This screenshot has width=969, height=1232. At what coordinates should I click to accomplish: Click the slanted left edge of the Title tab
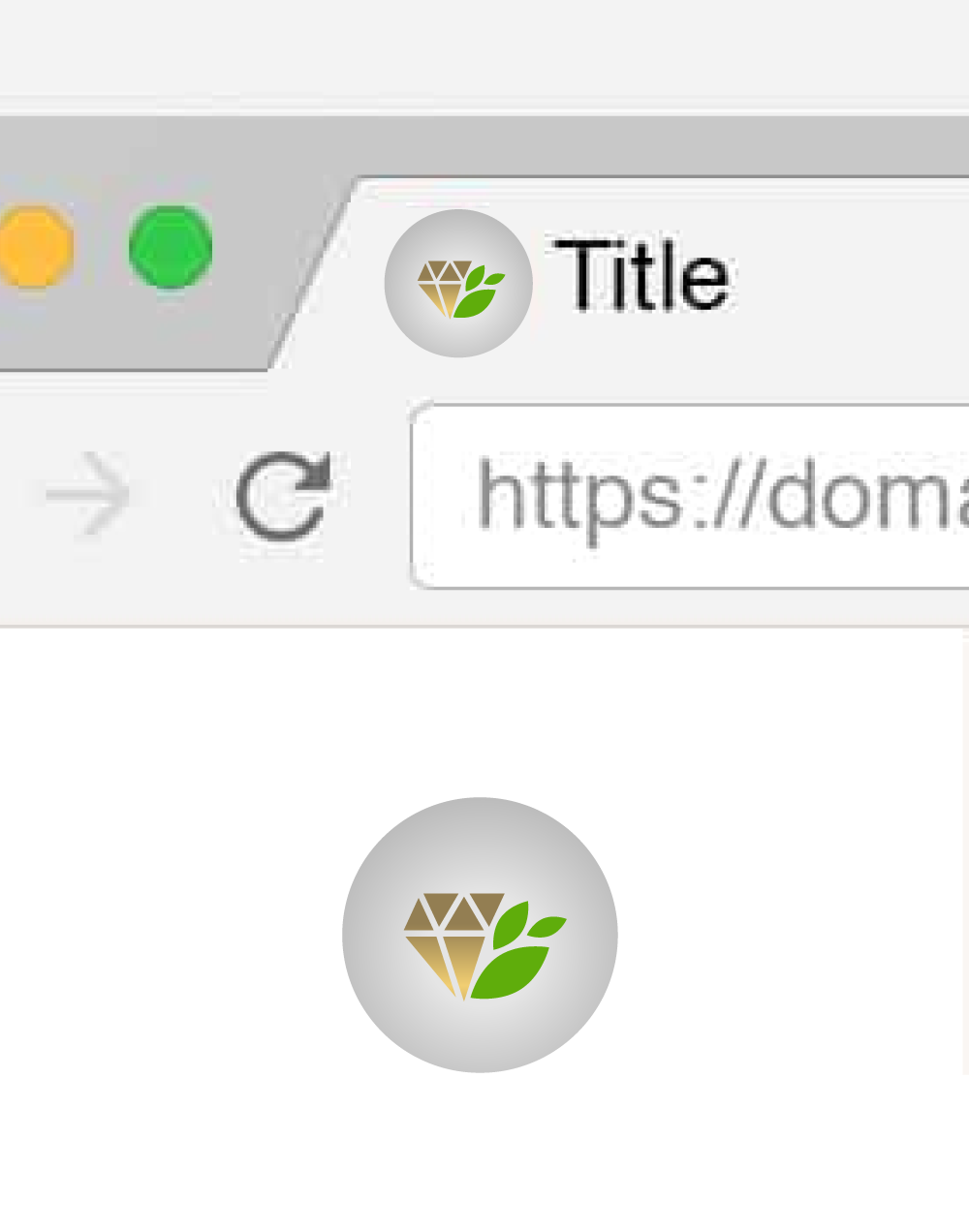tap(312, 274)
